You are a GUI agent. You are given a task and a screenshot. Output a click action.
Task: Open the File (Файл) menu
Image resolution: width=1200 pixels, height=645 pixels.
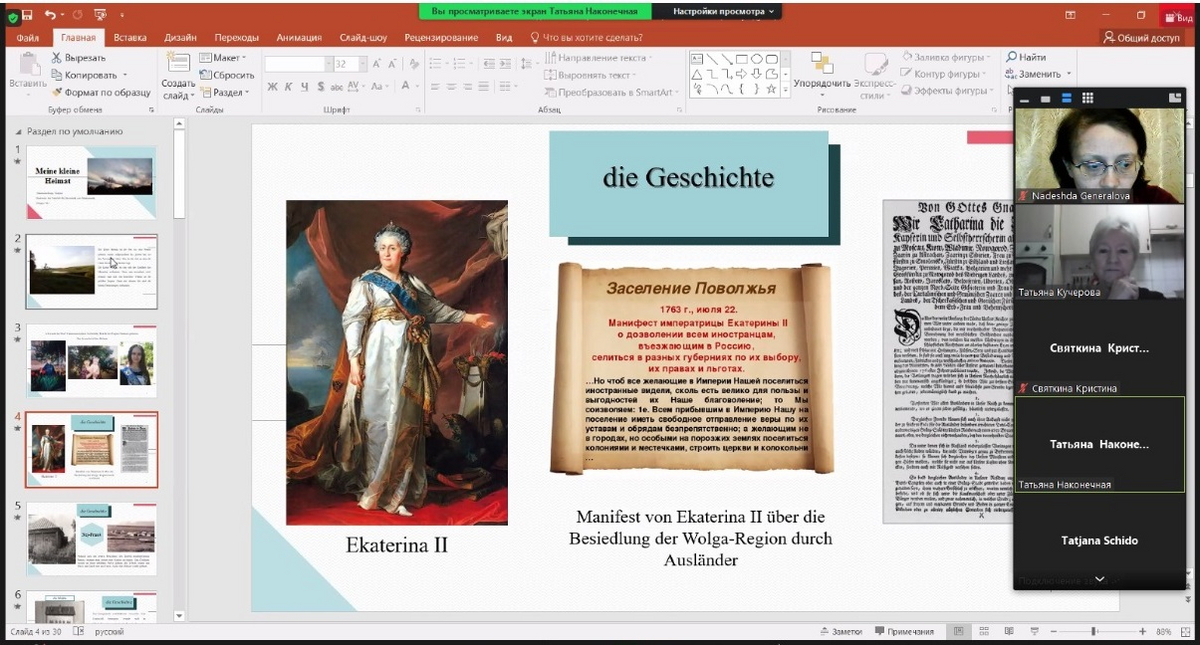pyautogui.click(x=27, y=37)
